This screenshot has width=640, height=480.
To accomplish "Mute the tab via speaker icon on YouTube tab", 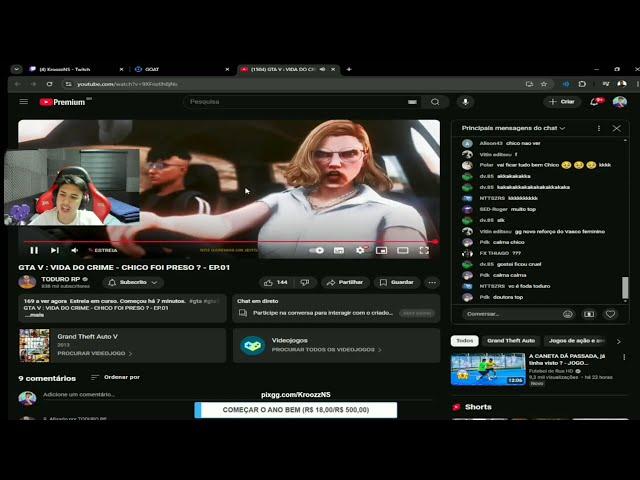I will 322,69.
